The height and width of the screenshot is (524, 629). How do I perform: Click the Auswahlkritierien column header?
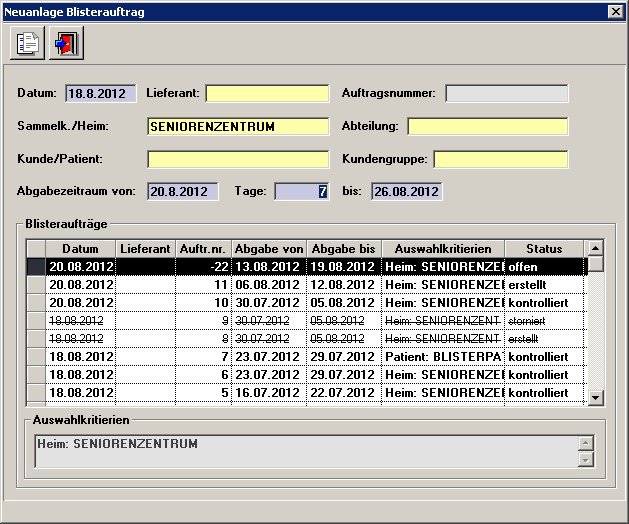443,248
